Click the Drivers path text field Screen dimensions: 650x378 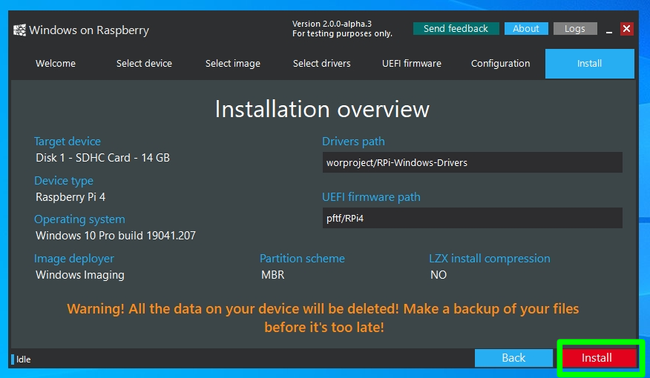[x=472, y=162]
